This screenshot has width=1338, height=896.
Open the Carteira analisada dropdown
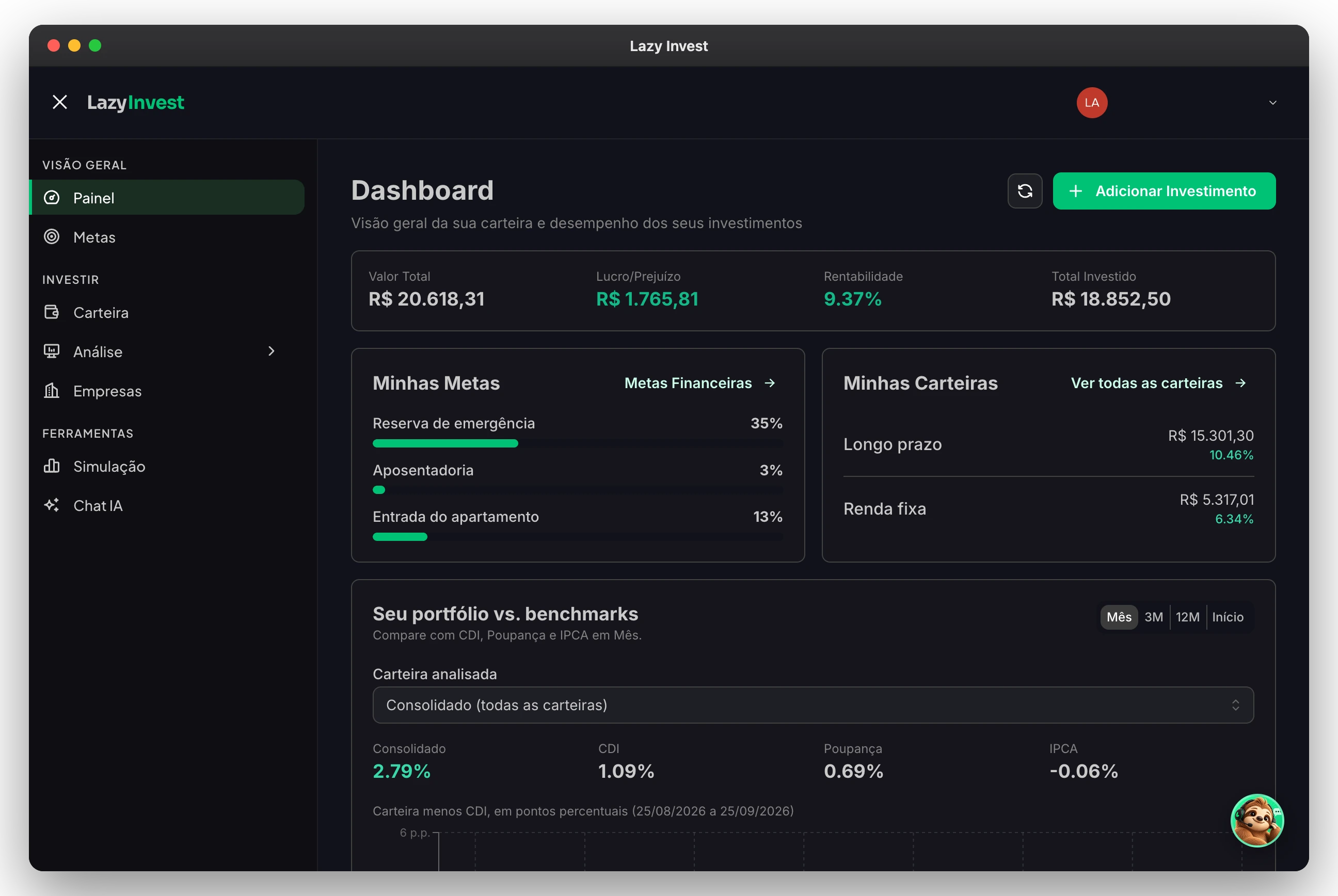pos(813,705)
